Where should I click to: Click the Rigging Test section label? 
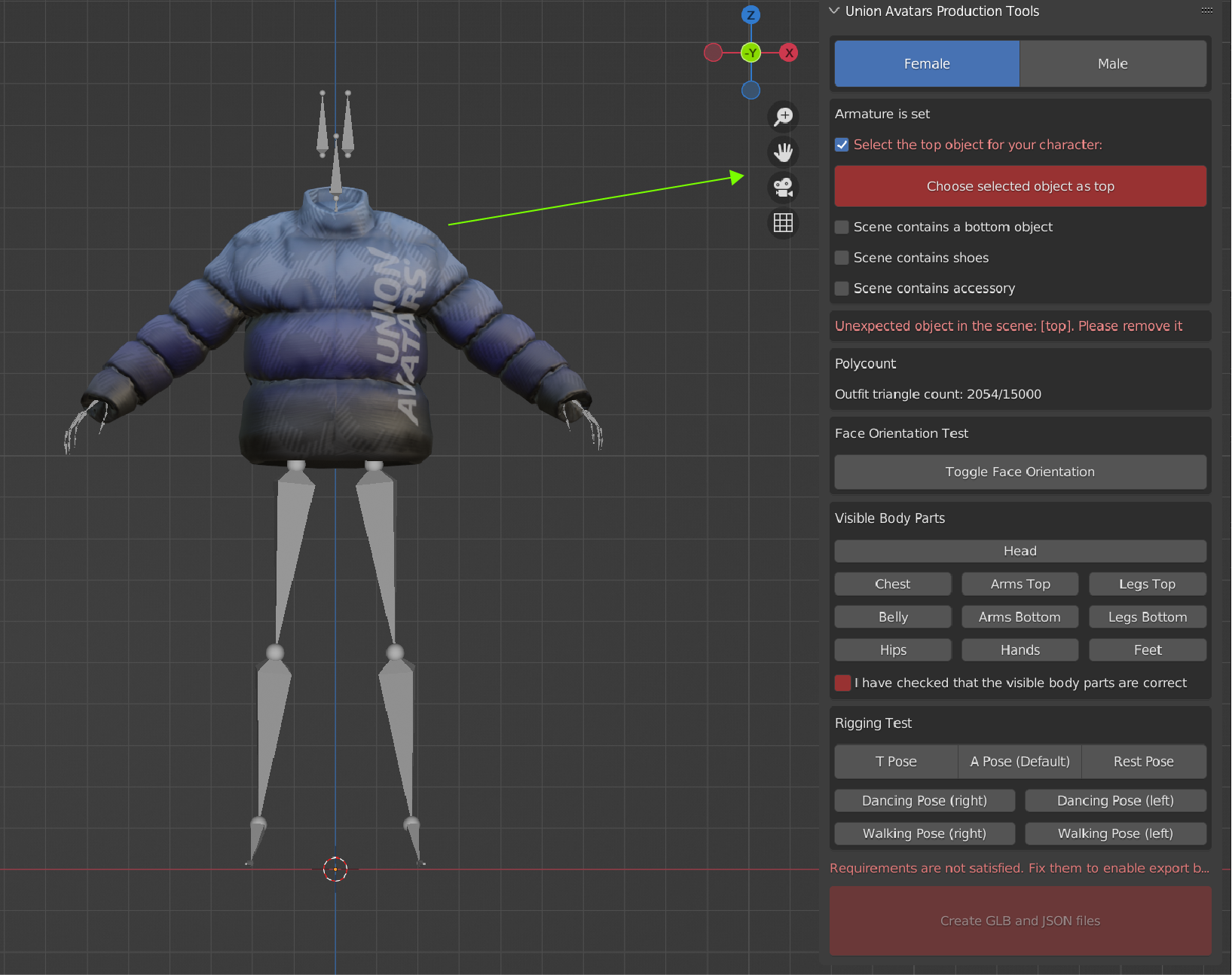pyautogui.click(x=873, y=723)
